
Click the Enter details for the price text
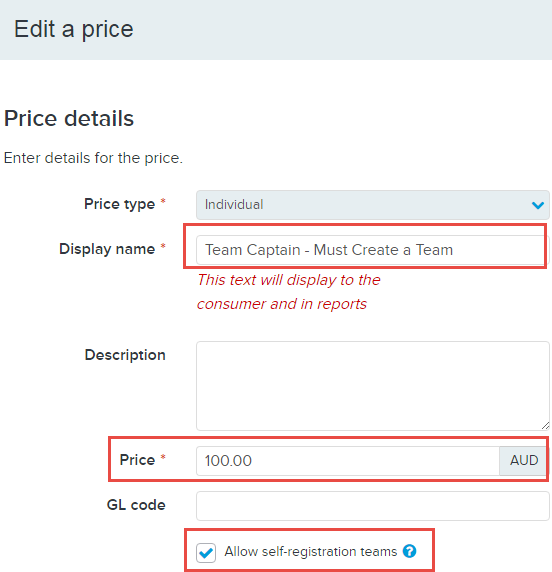tap(93, 158)
